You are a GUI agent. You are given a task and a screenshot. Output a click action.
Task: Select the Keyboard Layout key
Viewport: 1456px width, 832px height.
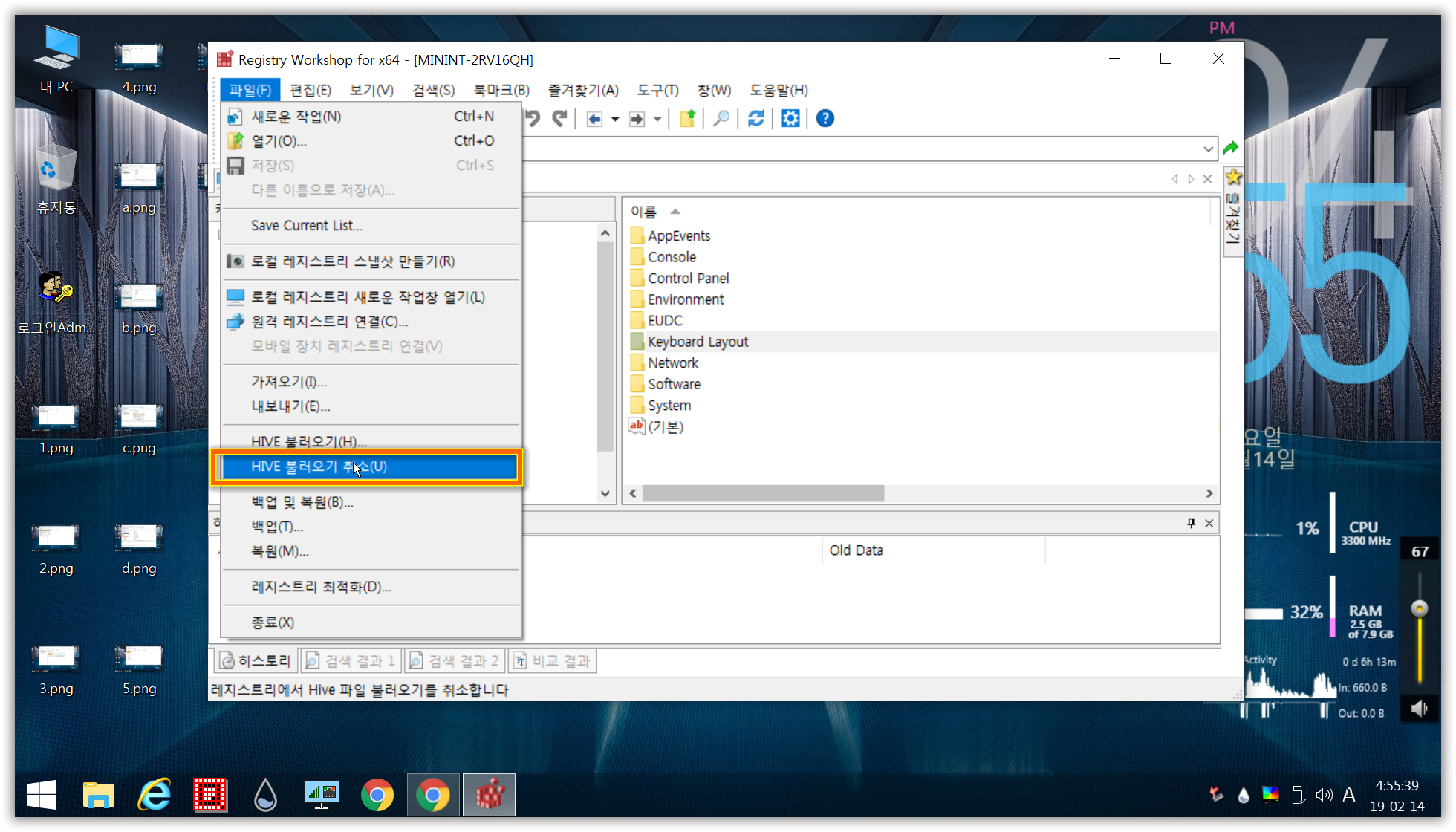(x=698, y=342)
